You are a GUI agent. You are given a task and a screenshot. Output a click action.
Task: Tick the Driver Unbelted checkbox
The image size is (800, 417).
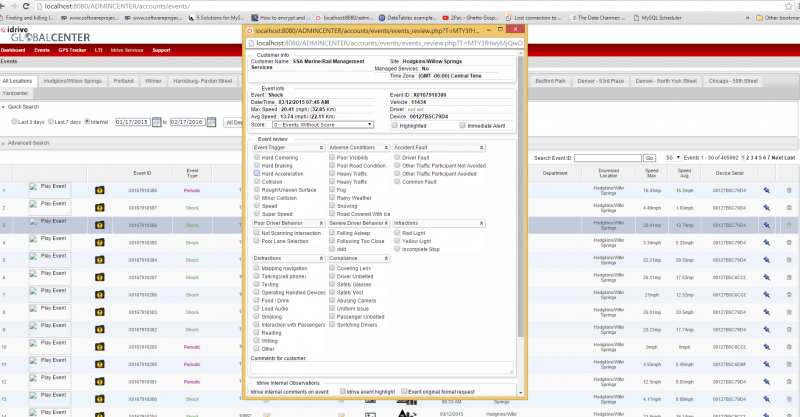332,276
